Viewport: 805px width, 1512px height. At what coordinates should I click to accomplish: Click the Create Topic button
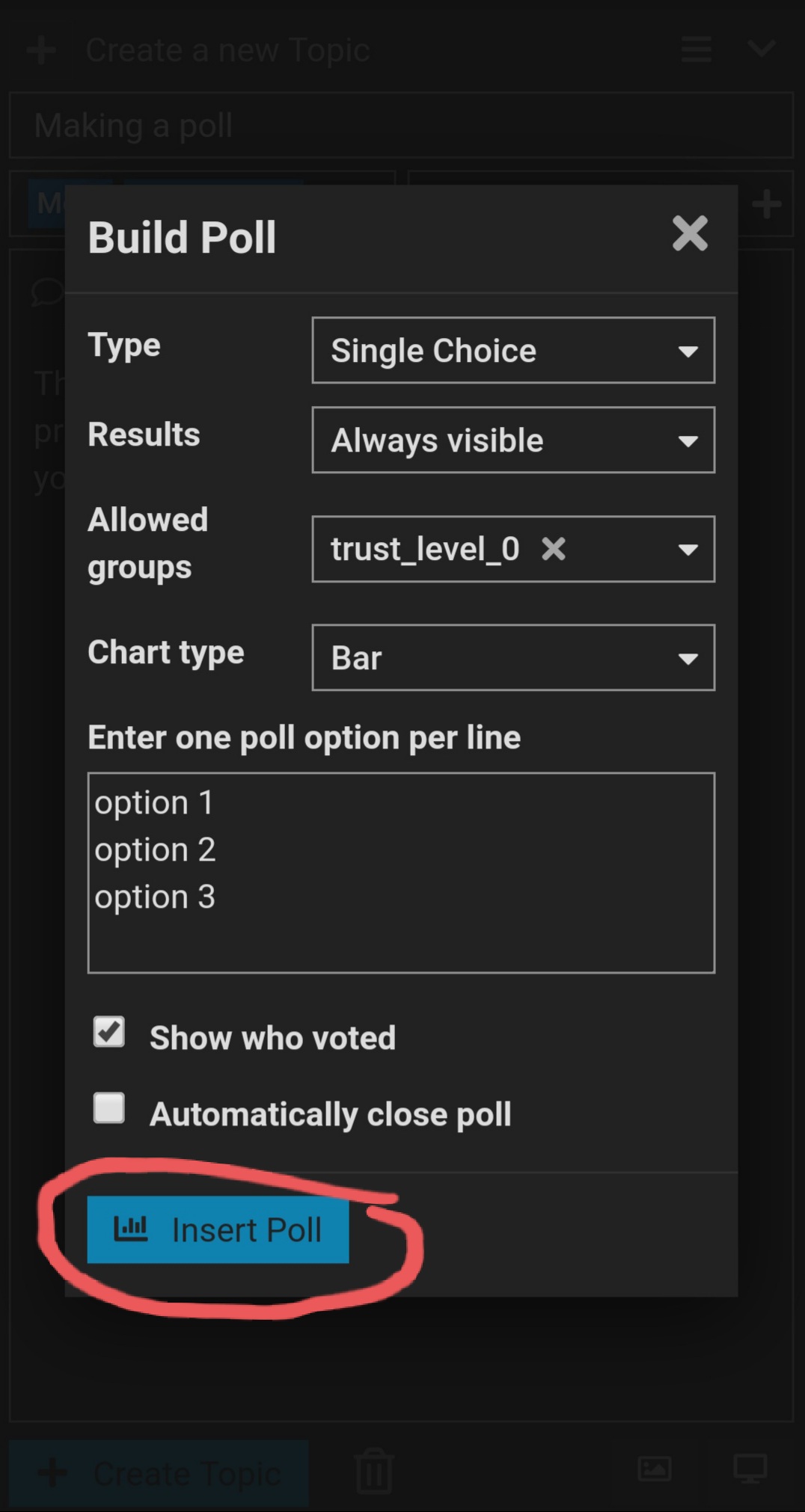click(159, 1473)
